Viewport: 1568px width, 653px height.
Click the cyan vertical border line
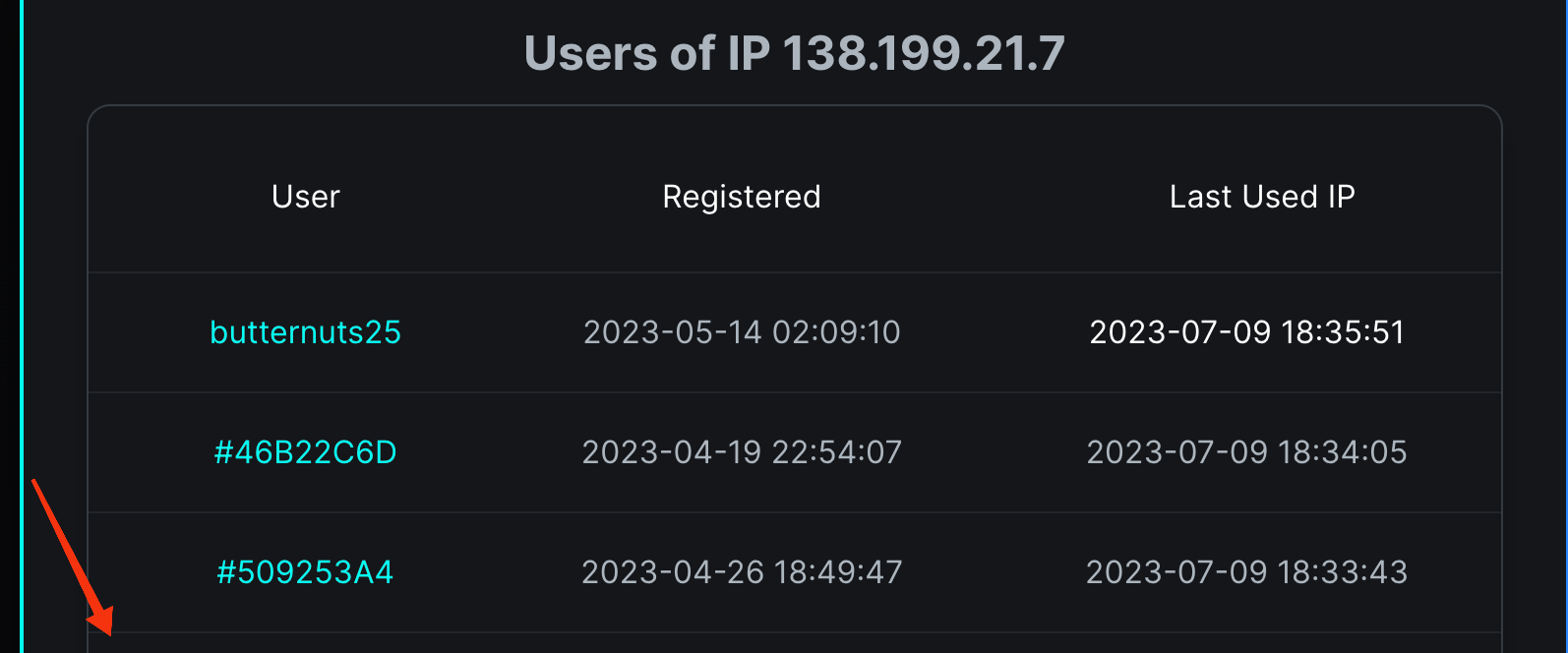21,326
